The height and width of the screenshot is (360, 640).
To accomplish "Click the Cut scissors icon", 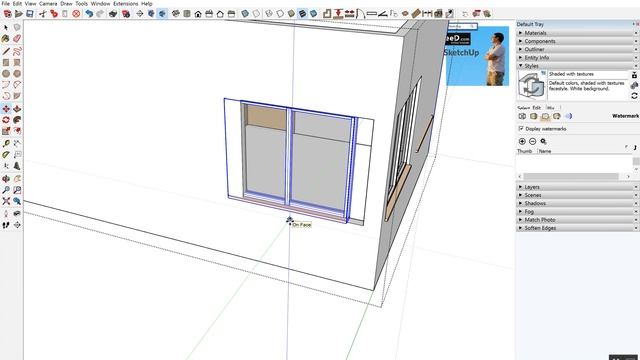I will coord(43,13).
